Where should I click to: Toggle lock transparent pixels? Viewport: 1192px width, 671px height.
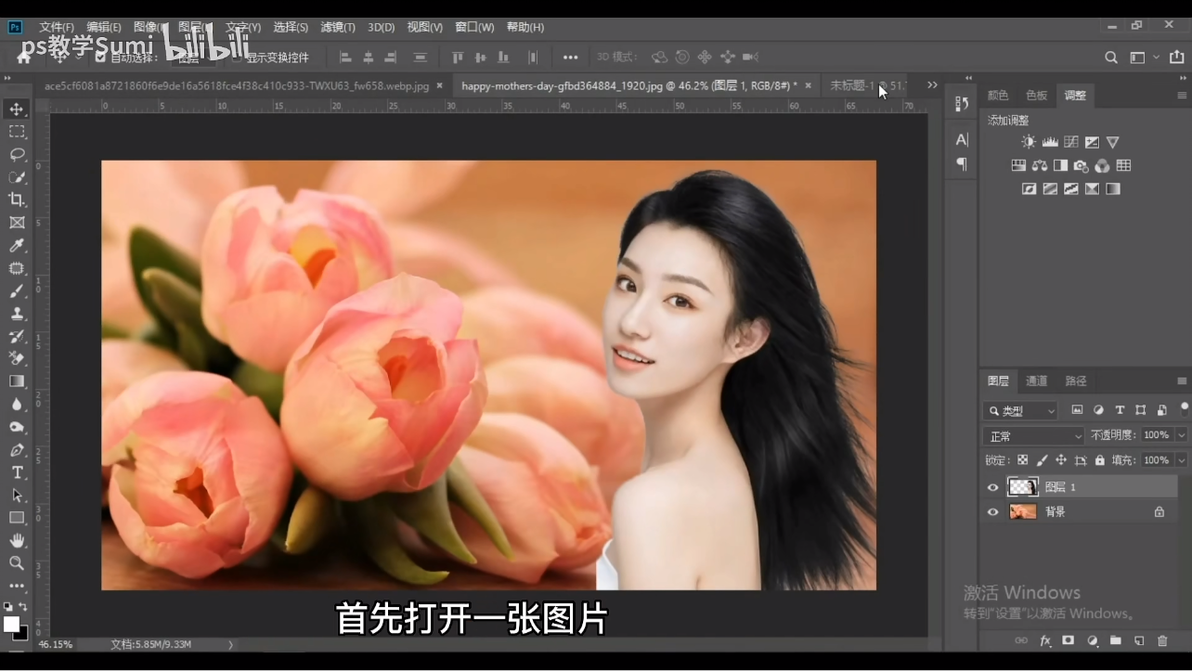click(x=1022, y=461)
